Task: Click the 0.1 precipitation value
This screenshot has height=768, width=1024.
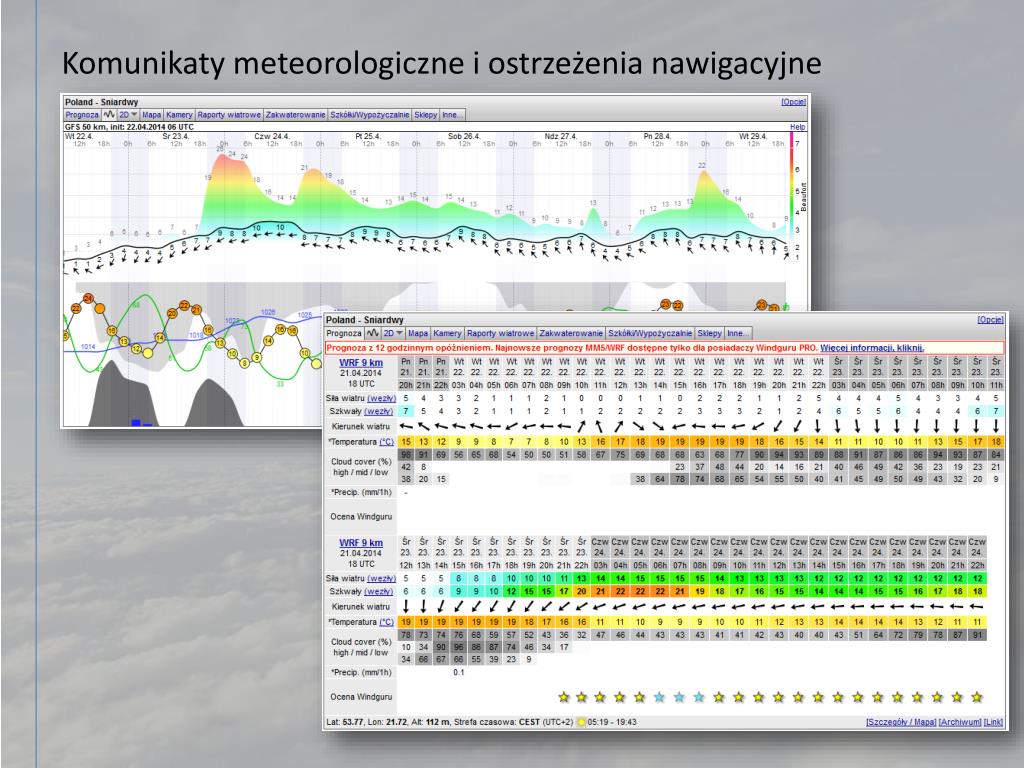Action: [x=459, y=672]
